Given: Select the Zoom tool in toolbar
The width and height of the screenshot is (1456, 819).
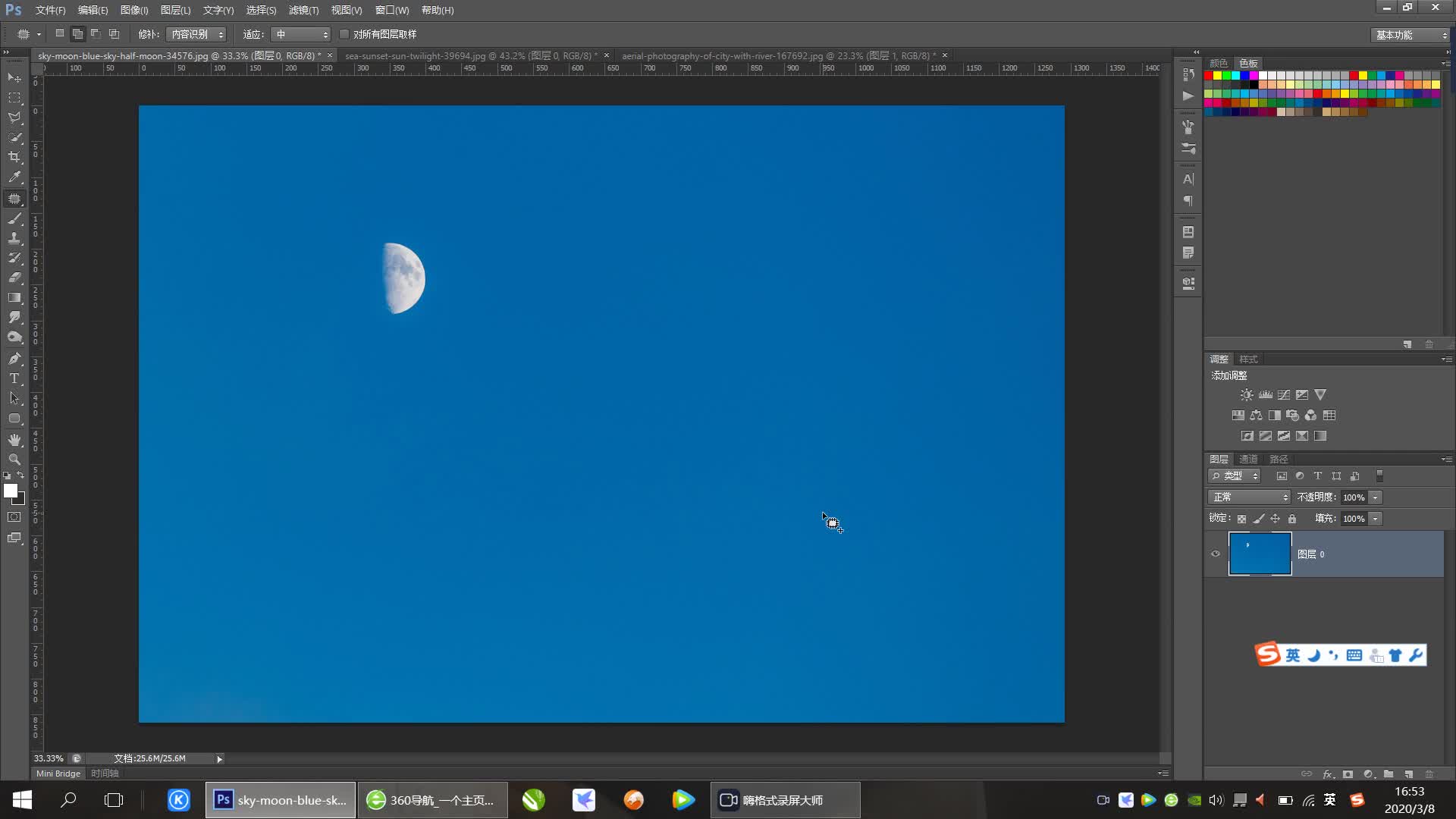Looking at the screenshot, I should point(14,460).
